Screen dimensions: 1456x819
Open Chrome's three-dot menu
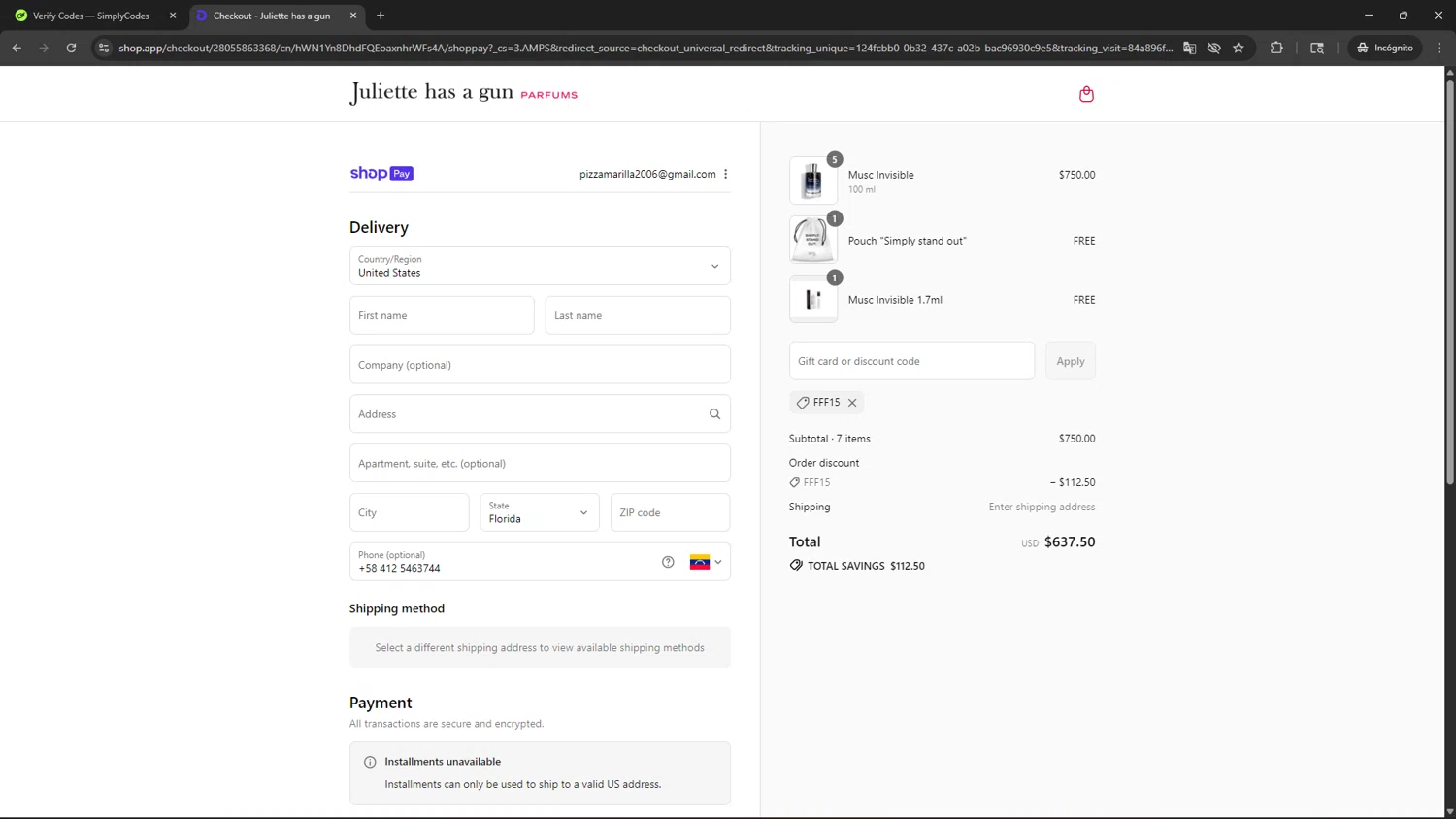click(1439, 48)
